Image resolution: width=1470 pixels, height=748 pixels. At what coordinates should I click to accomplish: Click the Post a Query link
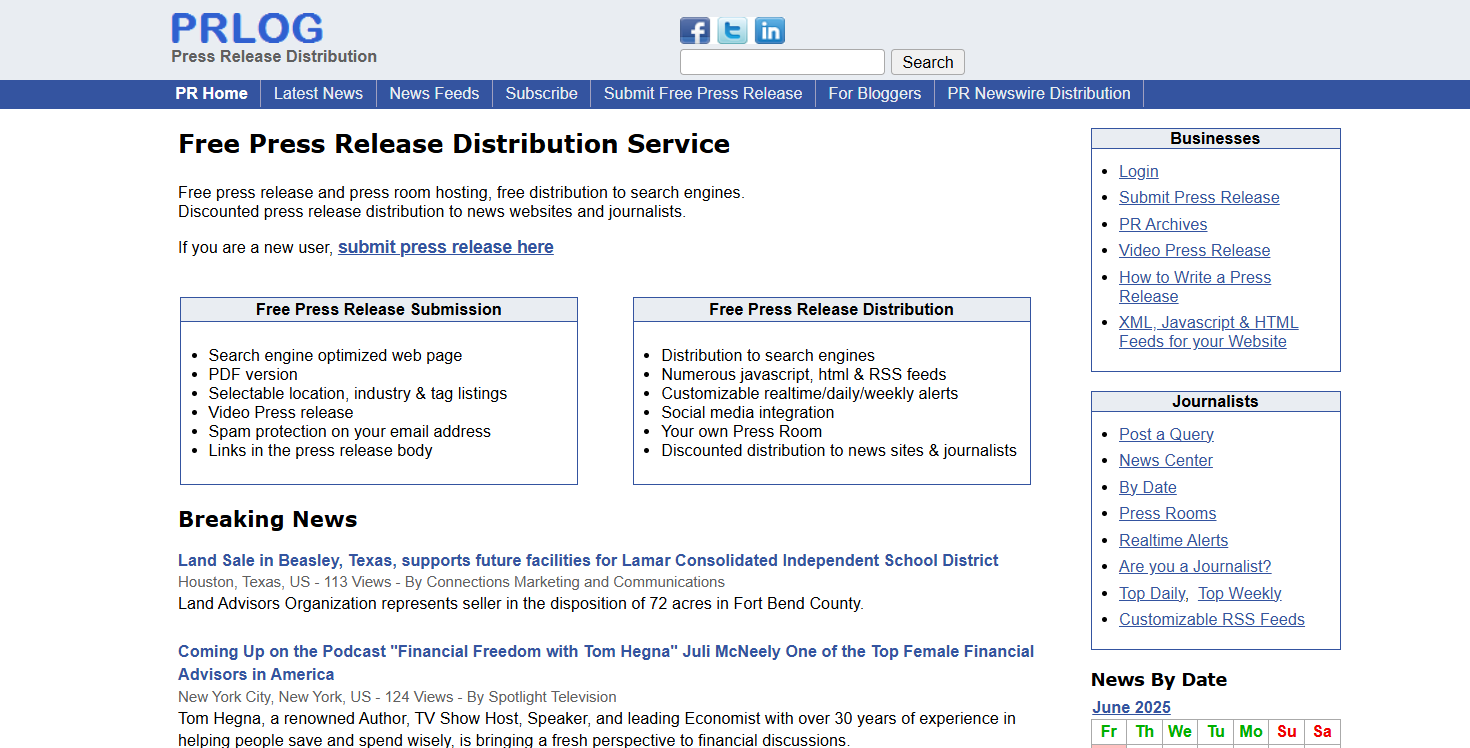click(x=1166, y=434)
